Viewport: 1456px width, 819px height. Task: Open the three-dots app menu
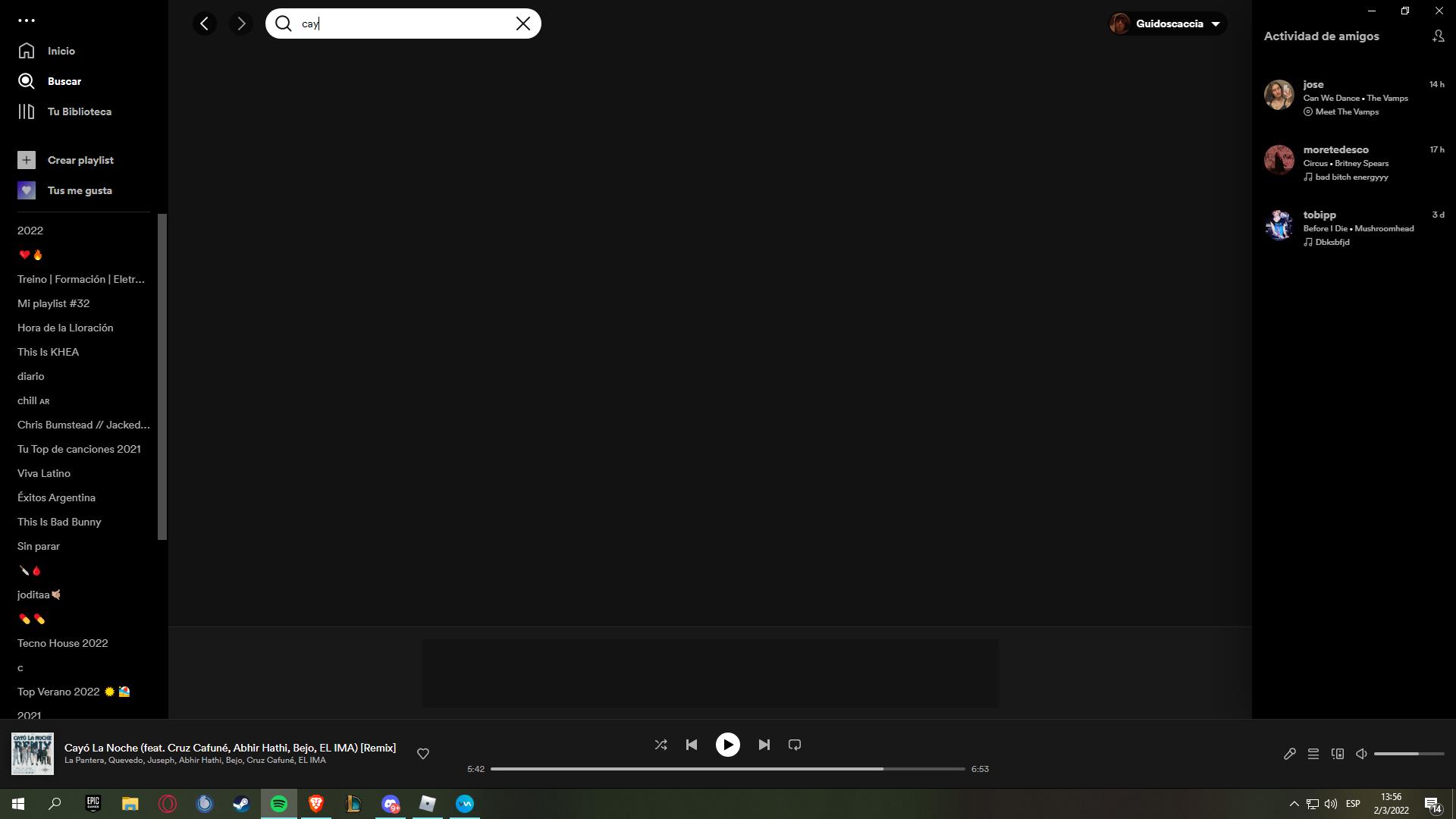tap(27, 20)
